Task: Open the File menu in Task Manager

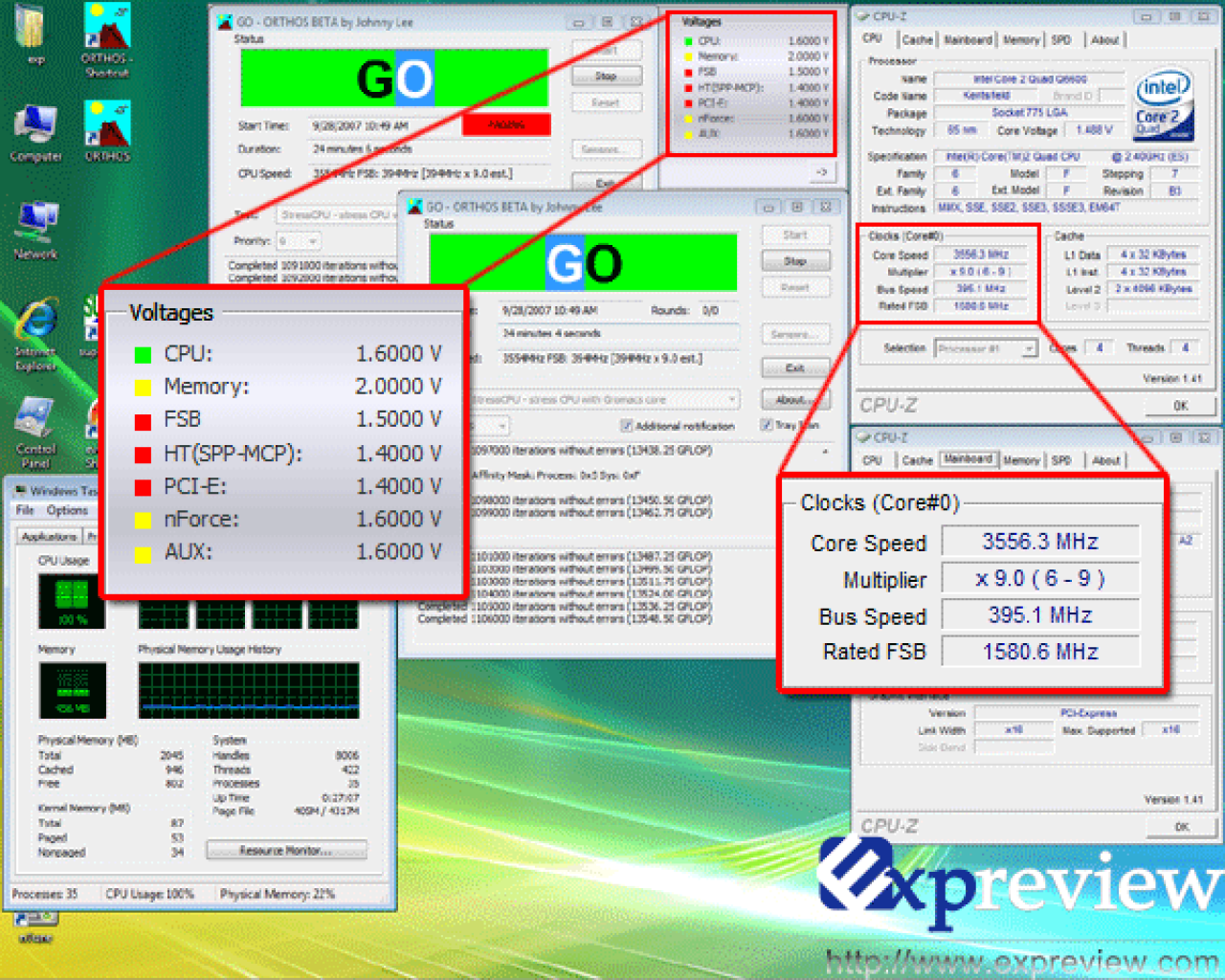Action: pyautogui.click(x=25, y=511)
